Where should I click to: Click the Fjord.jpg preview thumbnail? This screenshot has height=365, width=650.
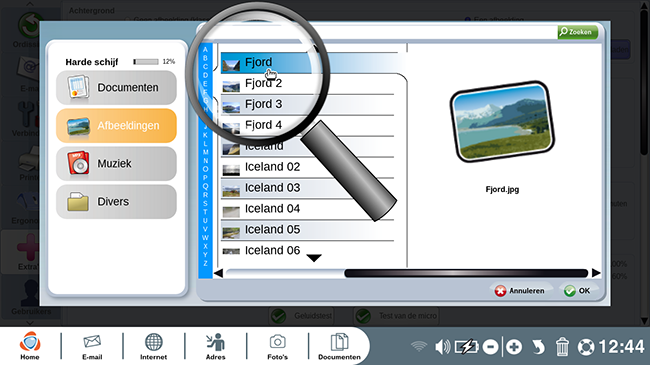[x=502, y=122]
